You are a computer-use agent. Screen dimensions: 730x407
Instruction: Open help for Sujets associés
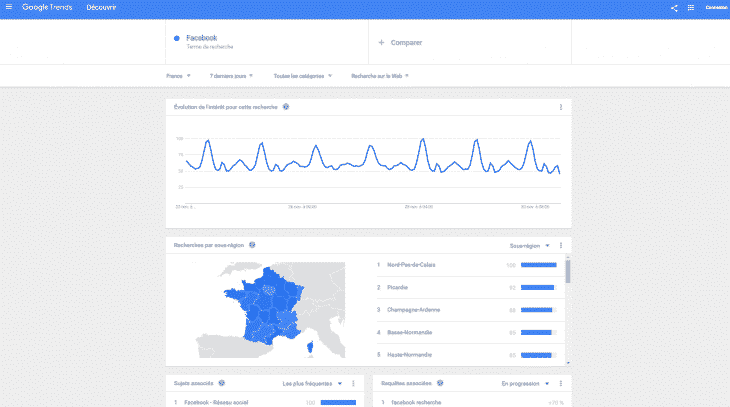[222, 383]
